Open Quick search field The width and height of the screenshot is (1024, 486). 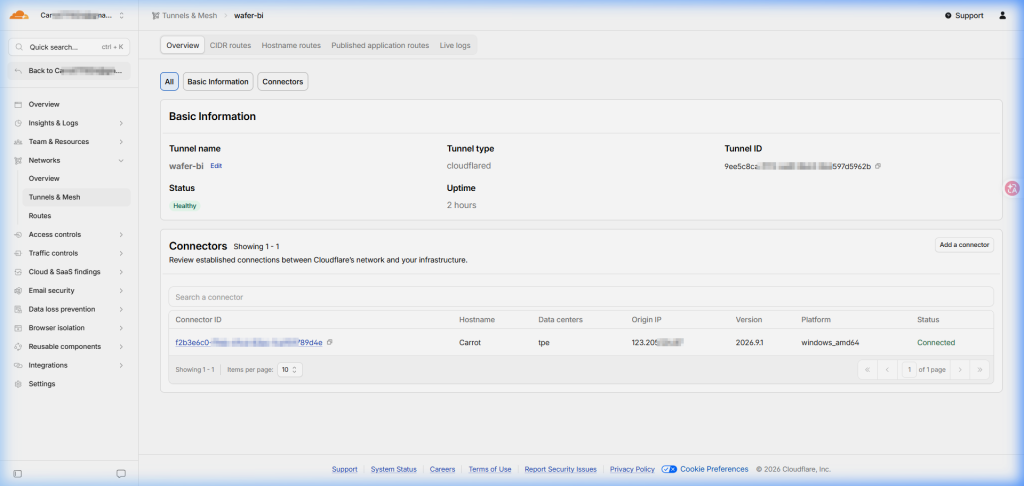[69, 47]
